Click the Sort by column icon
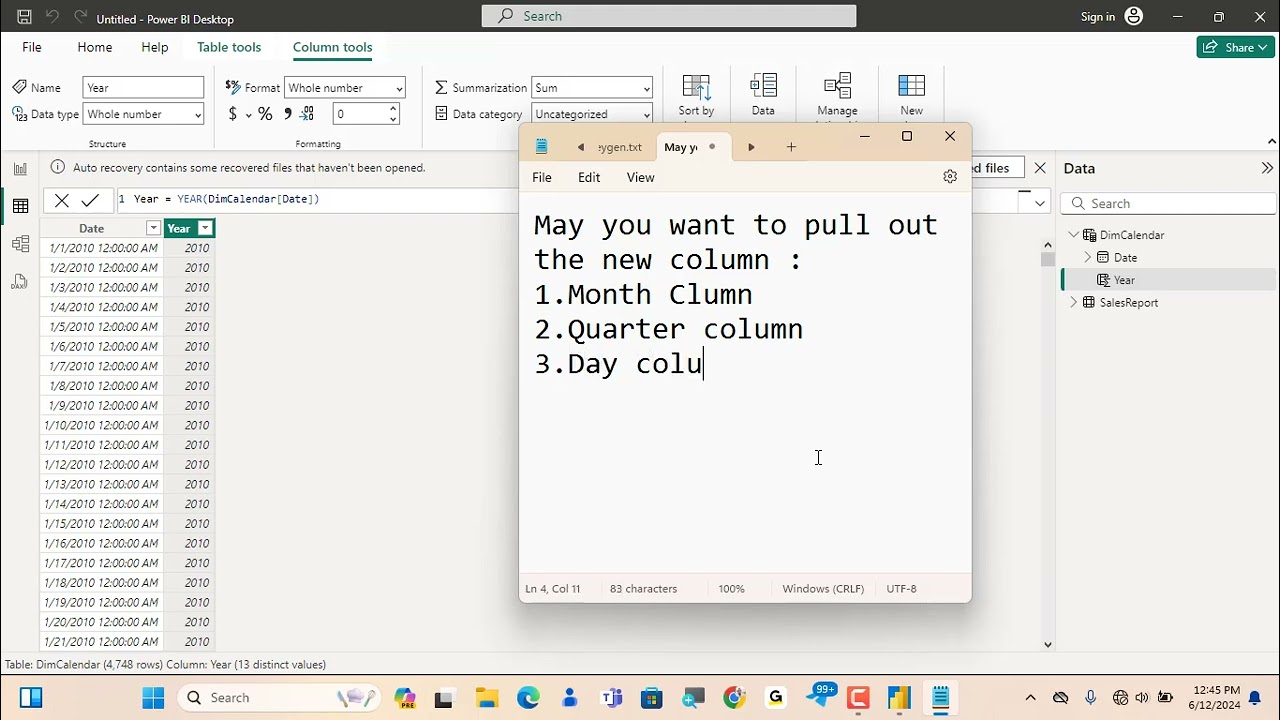Image resolution: width=1280 pixels, height=720 pixels. coord(696,95)
